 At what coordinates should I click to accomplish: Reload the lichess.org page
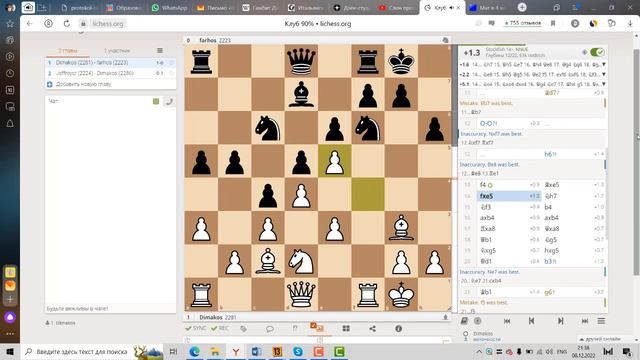[67, 24]
